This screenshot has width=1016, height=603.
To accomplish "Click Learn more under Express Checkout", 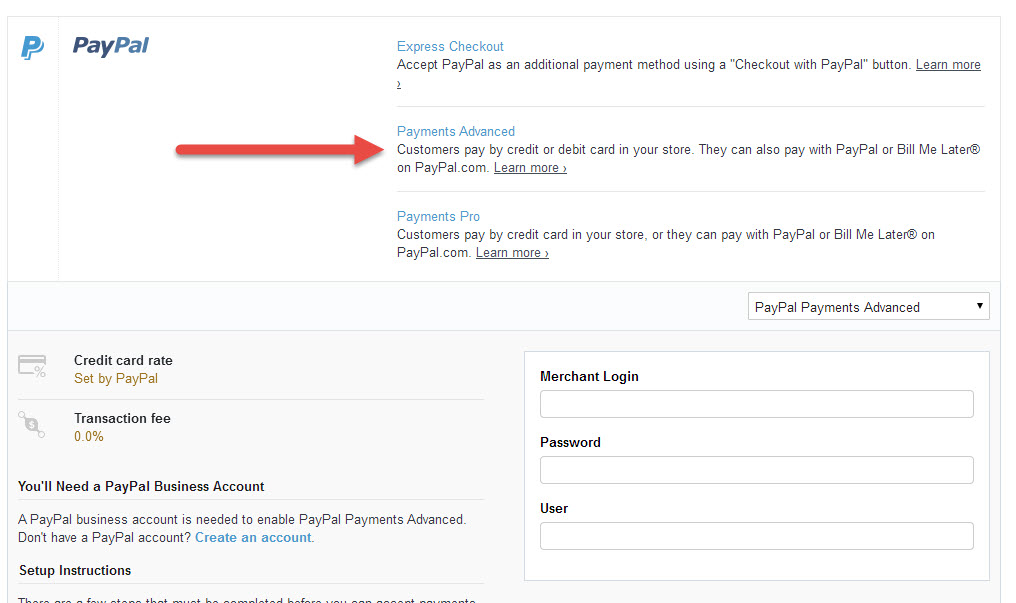I will click(x=948, y=65).
